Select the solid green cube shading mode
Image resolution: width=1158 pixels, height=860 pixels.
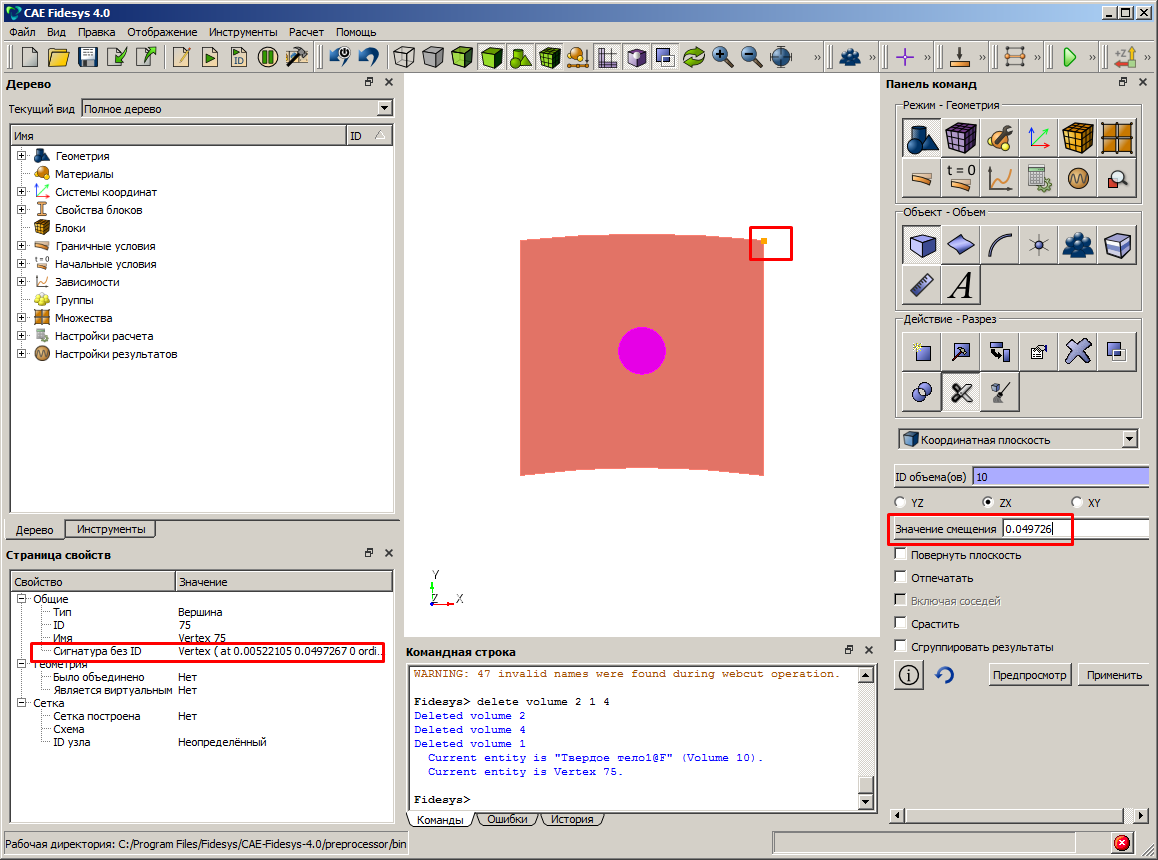[x=492, y=57]
